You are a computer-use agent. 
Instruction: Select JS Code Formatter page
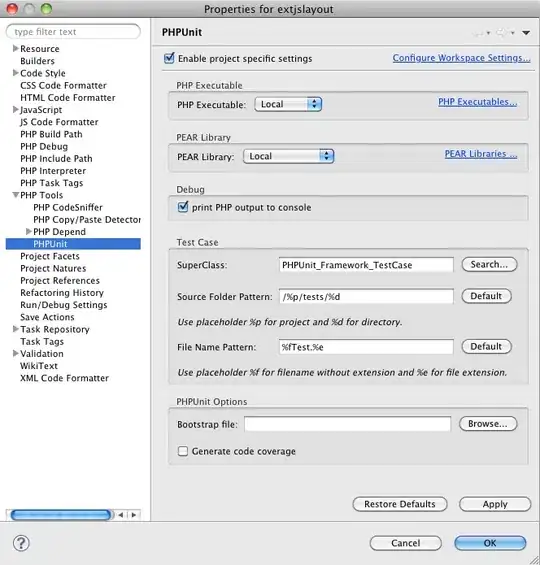coord(59,122)
